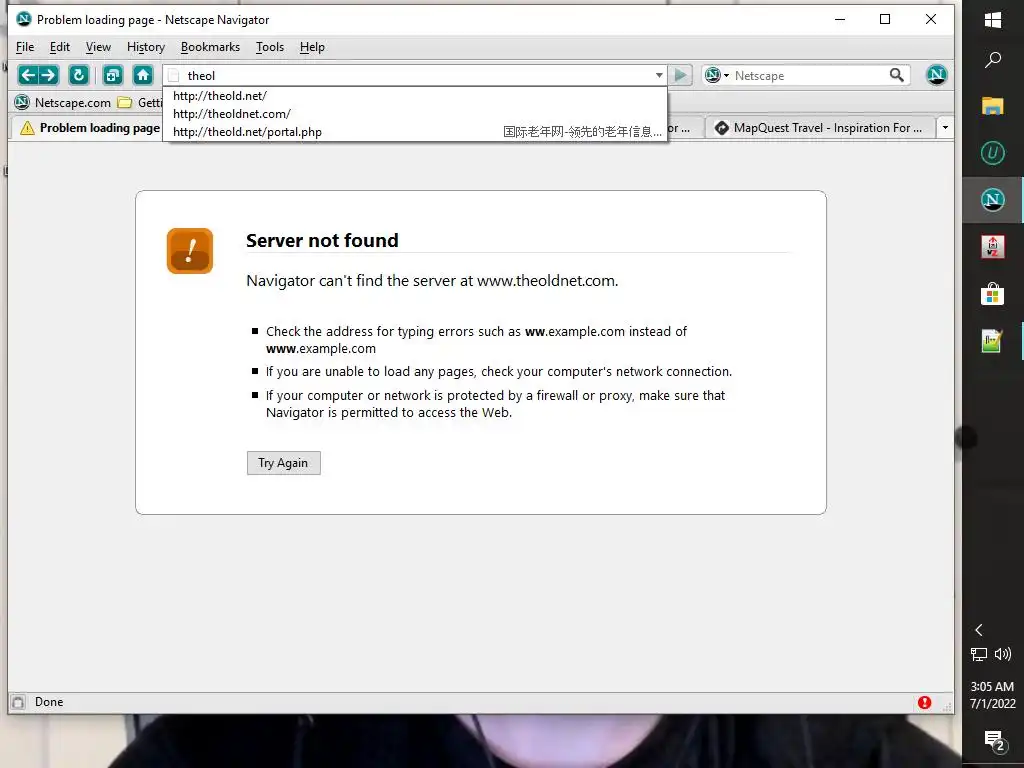Maximize the Netscape Navigator window
This screenshot has width=1024, height=768.
885,20
